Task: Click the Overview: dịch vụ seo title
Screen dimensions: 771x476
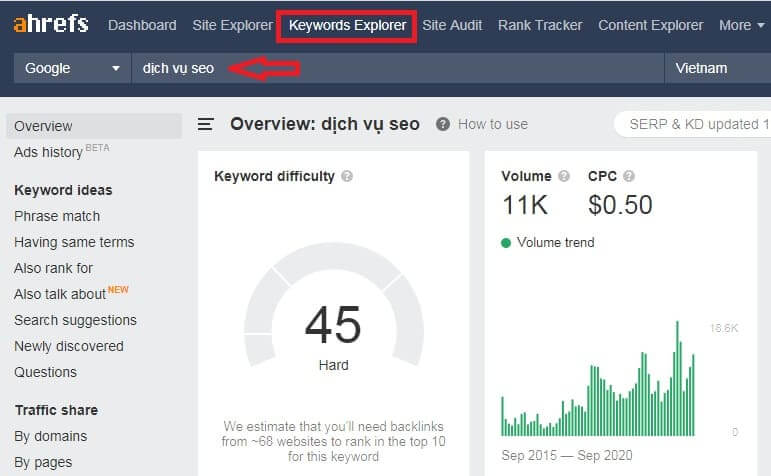Action: coord(325,124)
